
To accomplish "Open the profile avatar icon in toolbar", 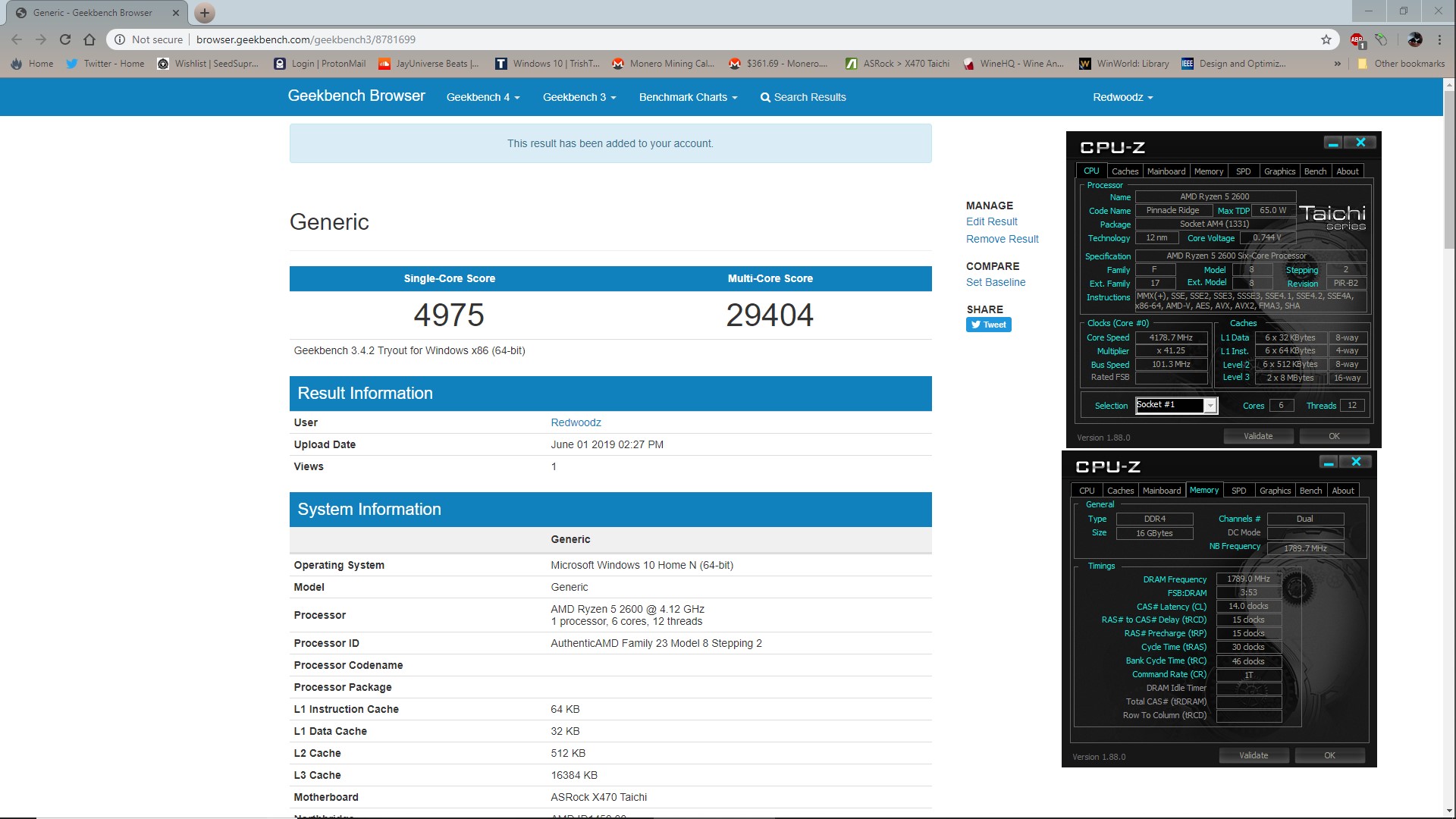I will 1415,39.
